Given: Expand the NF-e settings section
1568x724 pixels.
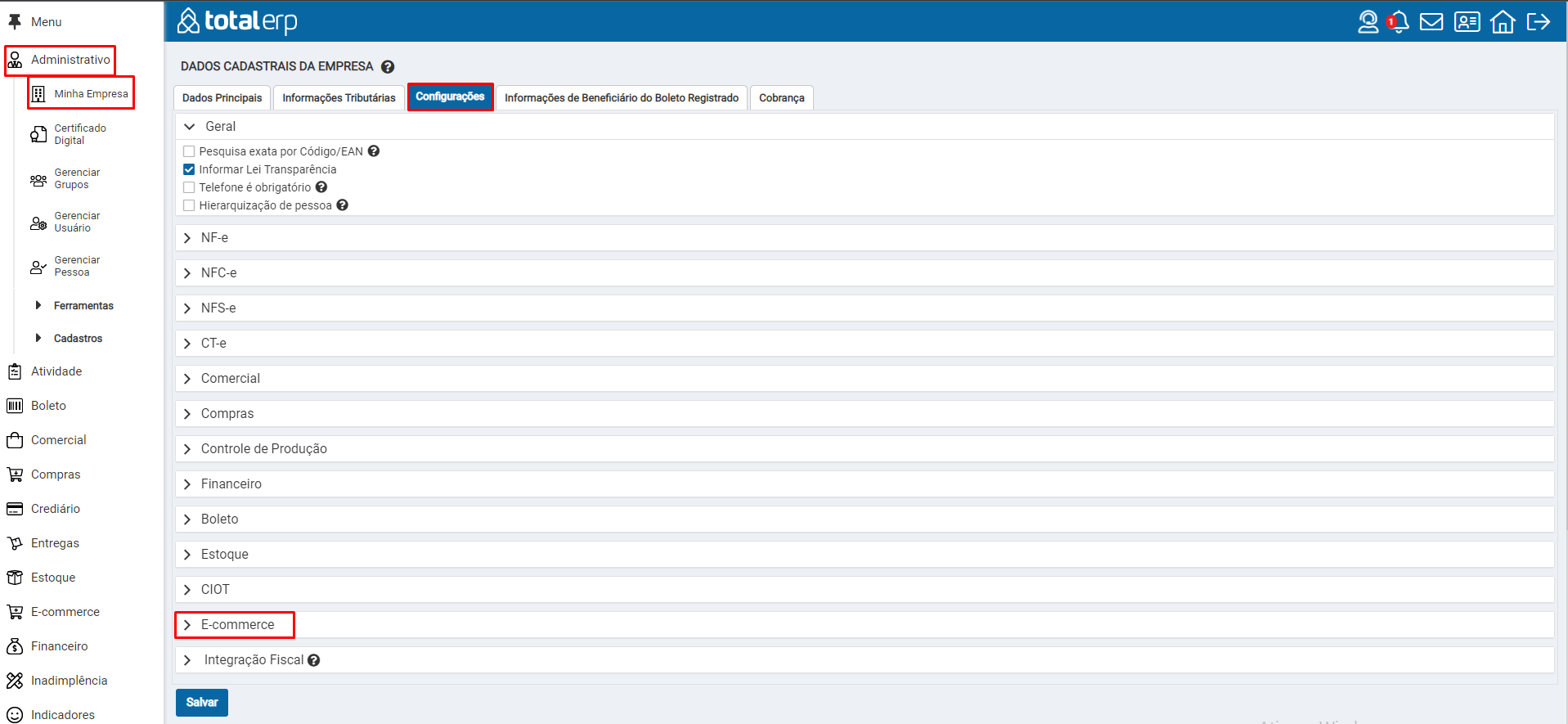Looking at the screenshot, I should click(x=214, y=238).
